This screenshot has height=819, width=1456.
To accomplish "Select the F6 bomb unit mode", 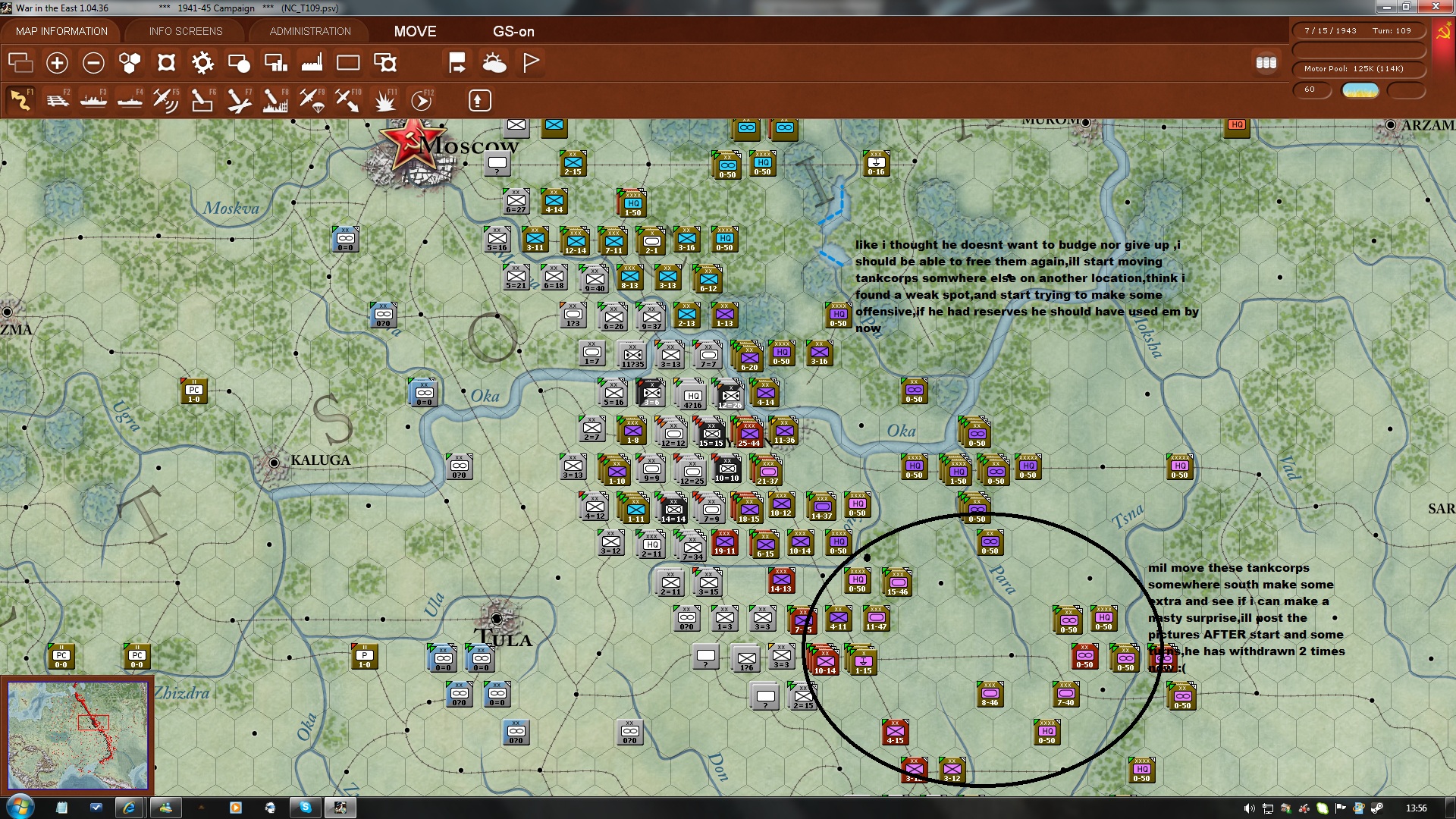I will [x=202, y=100].
